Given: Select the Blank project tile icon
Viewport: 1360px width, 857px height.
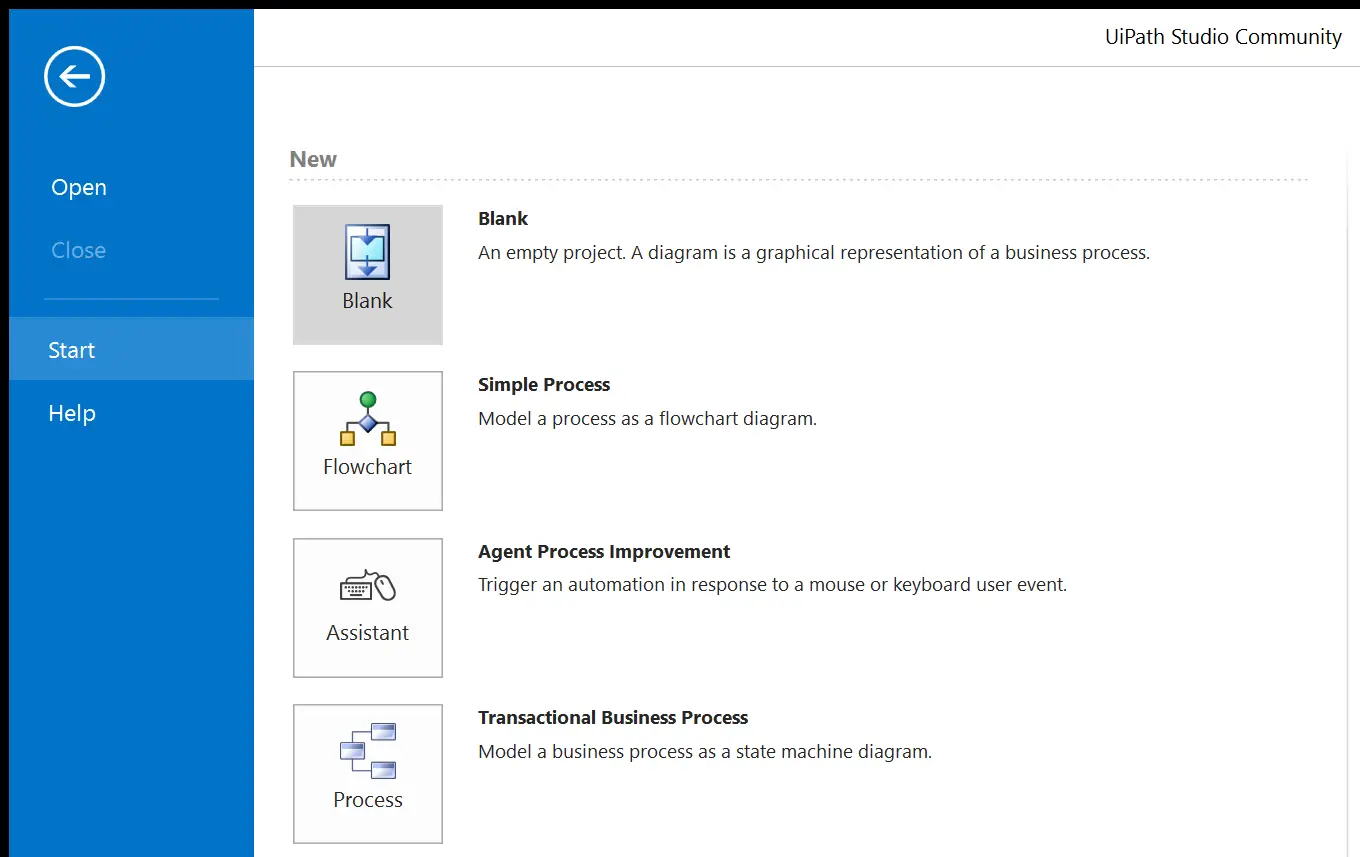Looking at the screenshot, I should click(x=368, y=275).
